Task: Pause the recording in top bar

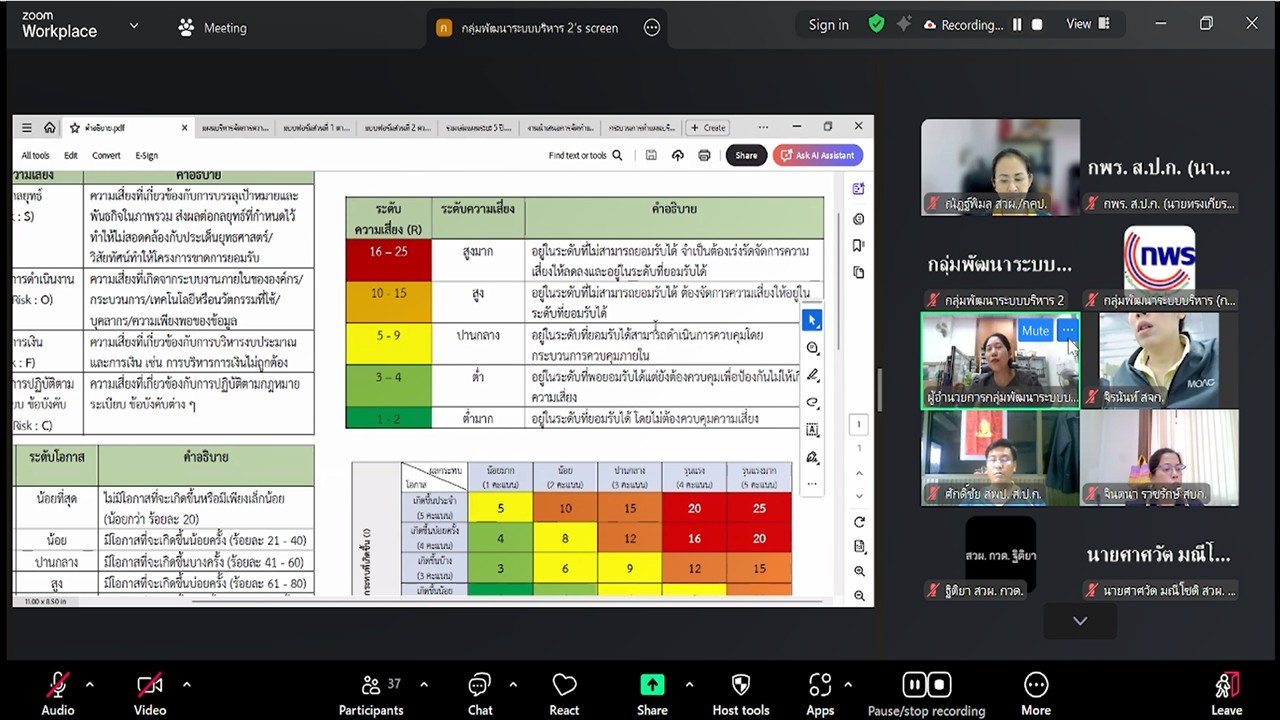Action: pos(1017,25)
